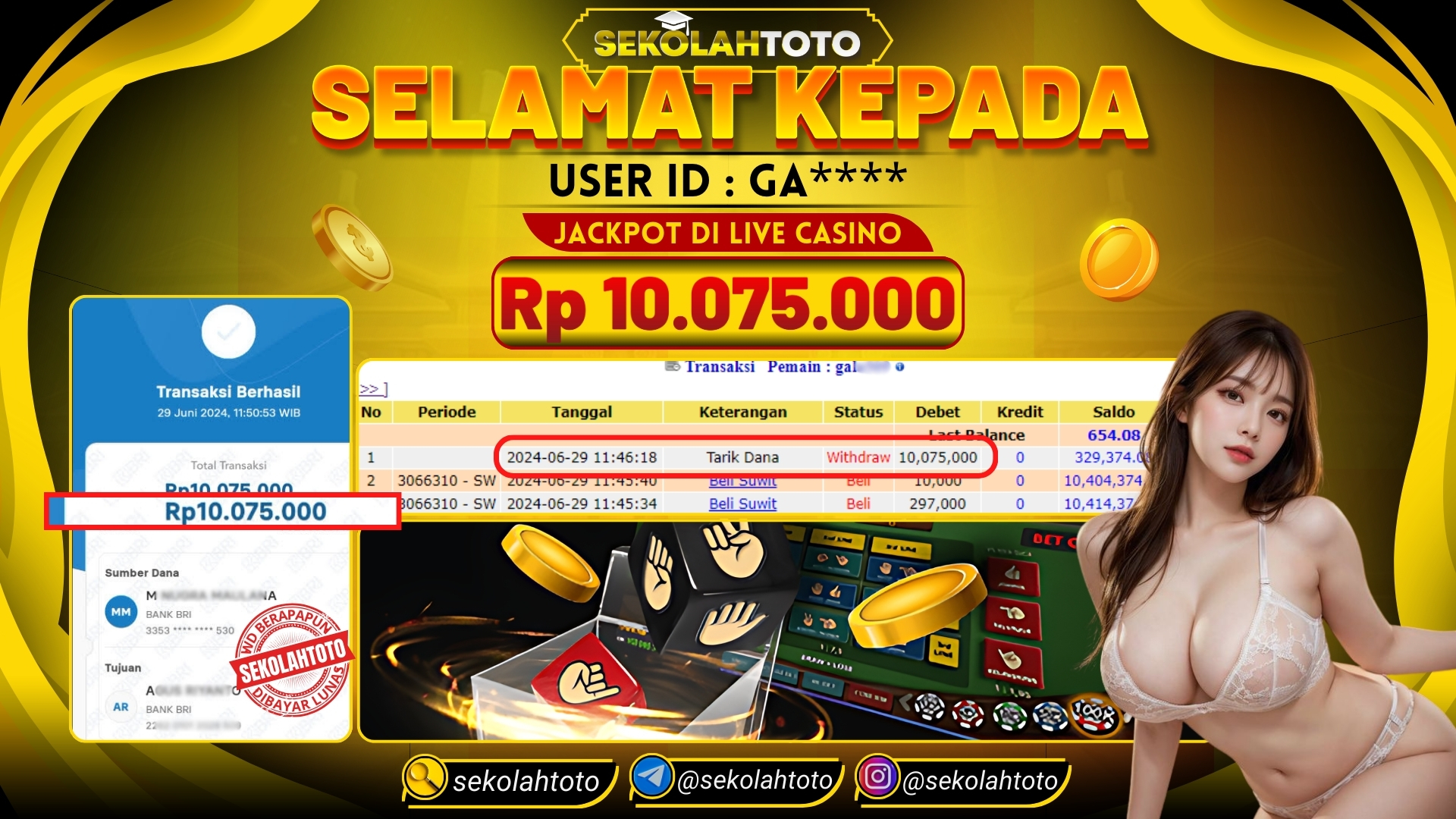Click the blue MM avatar badge
Viewport: 1456px width, 819px height.
pyautogui.click(x=121, y=611)
